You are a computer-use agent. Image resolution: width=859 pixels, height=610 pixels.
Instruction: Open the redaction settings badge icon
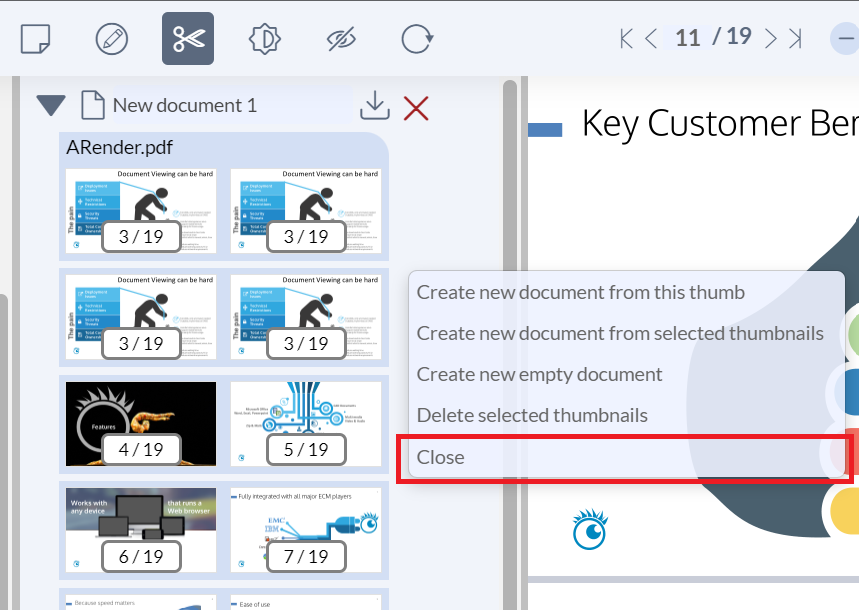[x=265, y=39]
